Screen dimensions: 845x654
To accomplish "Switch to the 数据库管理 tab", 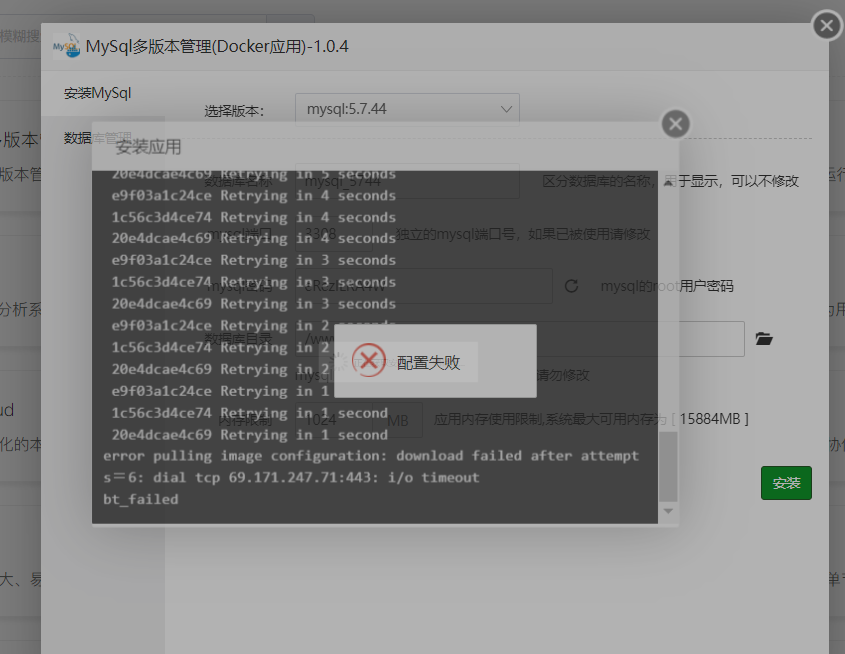I will (x=98, y=138).
